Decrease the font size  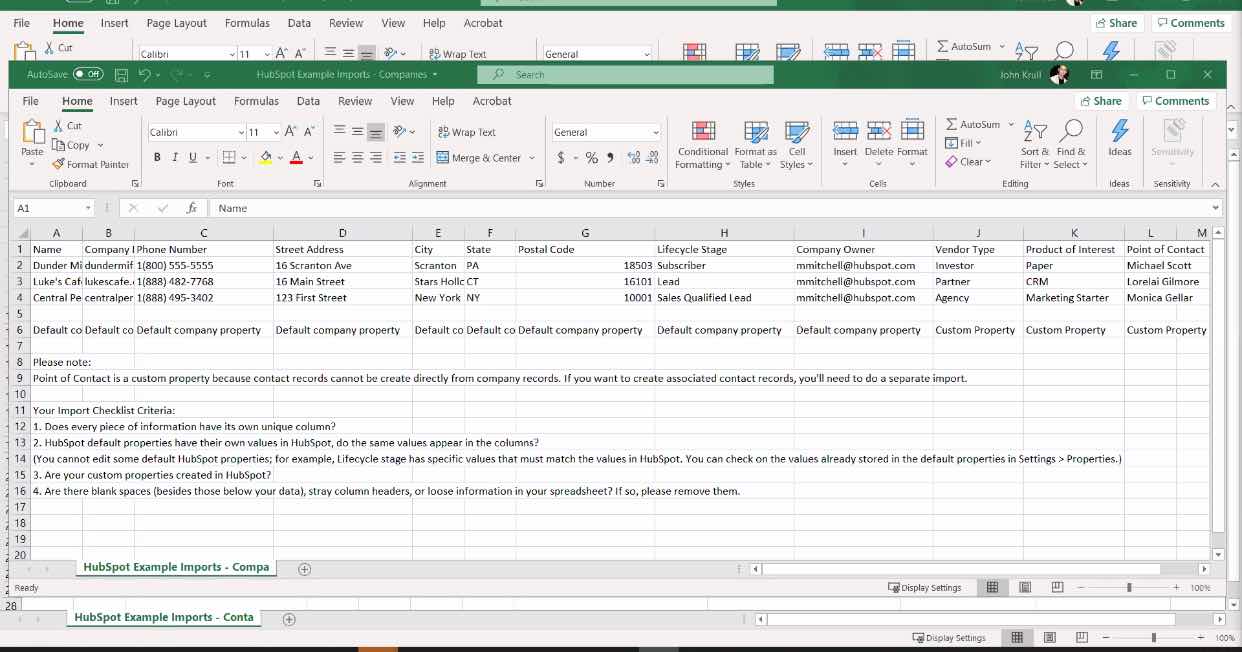pos(309,132)
